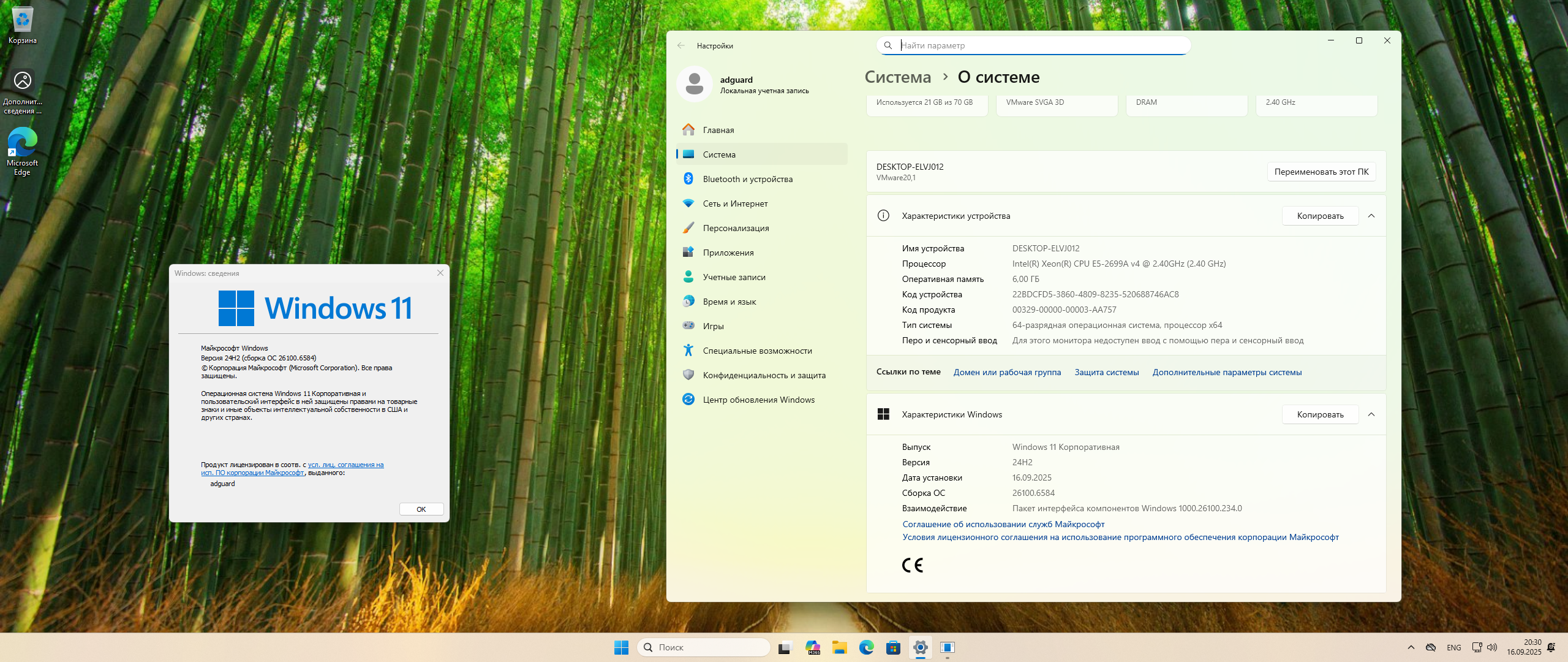1568x662 pixels.
Task: Click the Windows logo beside Характеристики Windows
Action: click(x=883, y=414)
